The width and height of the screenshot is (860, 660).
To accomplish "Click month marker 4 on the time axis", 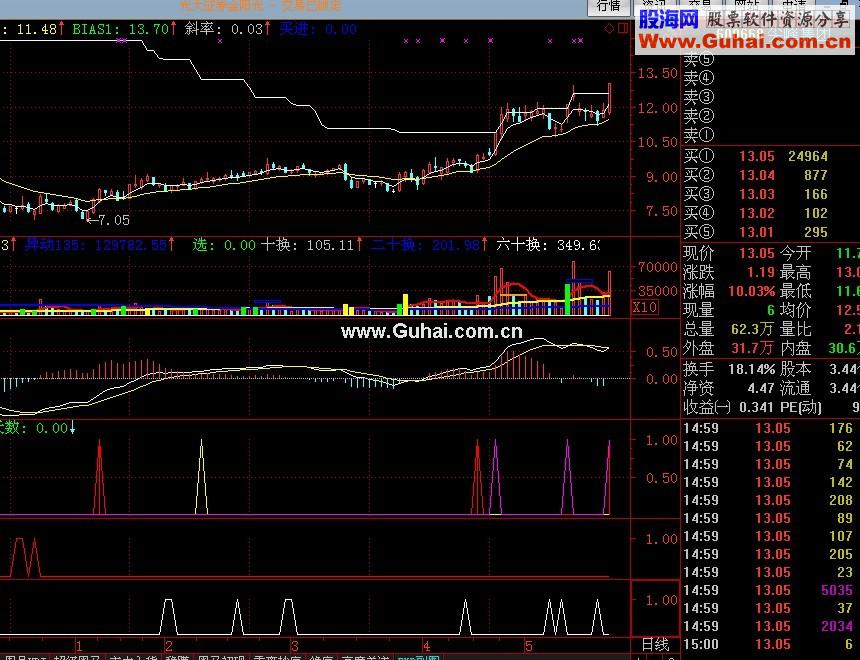I will coord(426,646).
